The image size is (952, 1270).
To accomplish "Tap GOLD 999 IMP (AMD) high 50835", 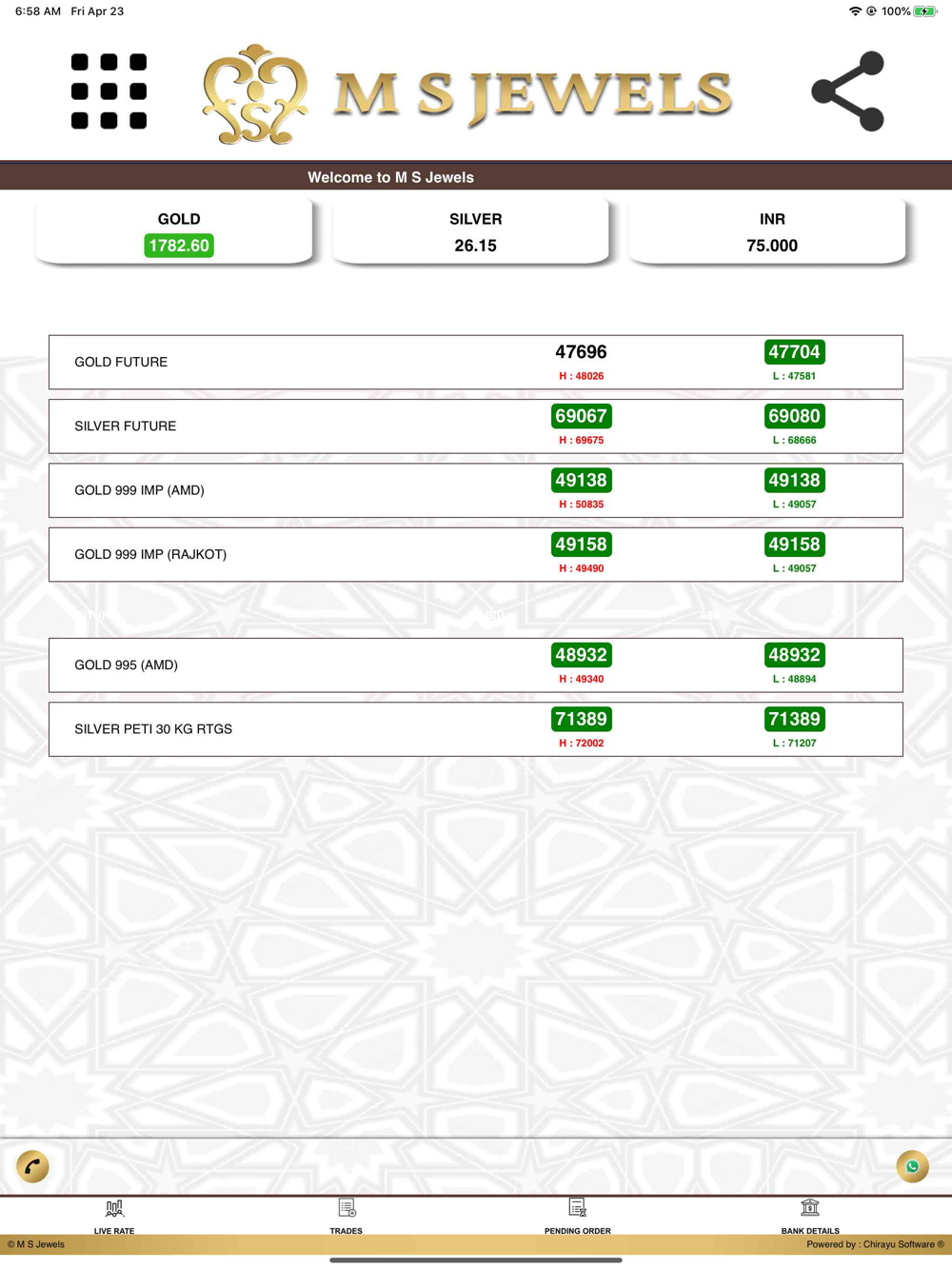I will pyautogui.click(x=581, y=505).
